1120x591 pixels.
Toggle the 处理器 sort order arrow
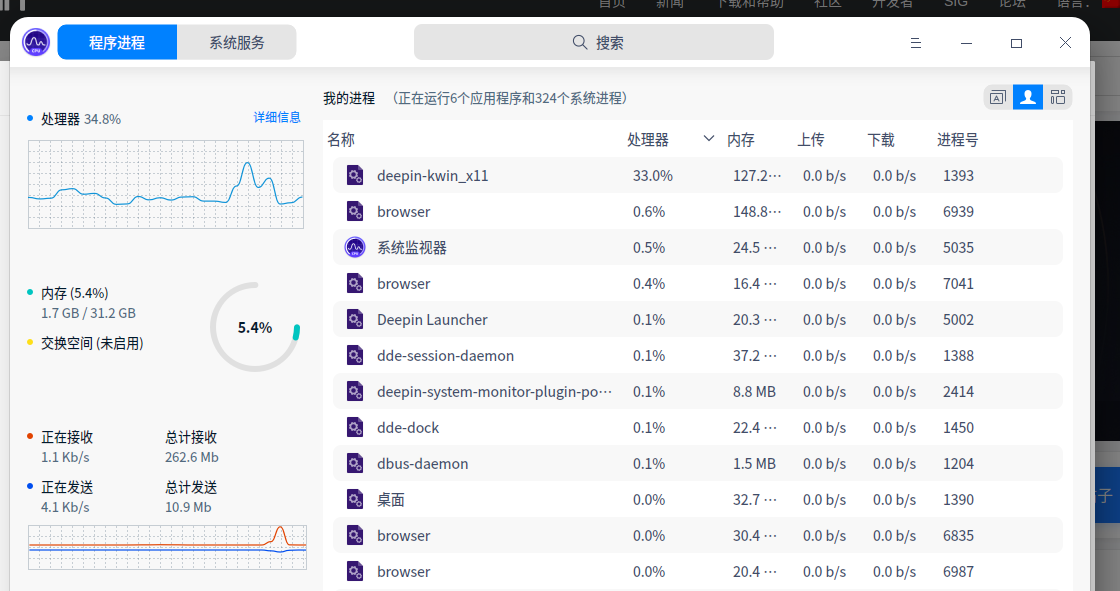[709, 139]
